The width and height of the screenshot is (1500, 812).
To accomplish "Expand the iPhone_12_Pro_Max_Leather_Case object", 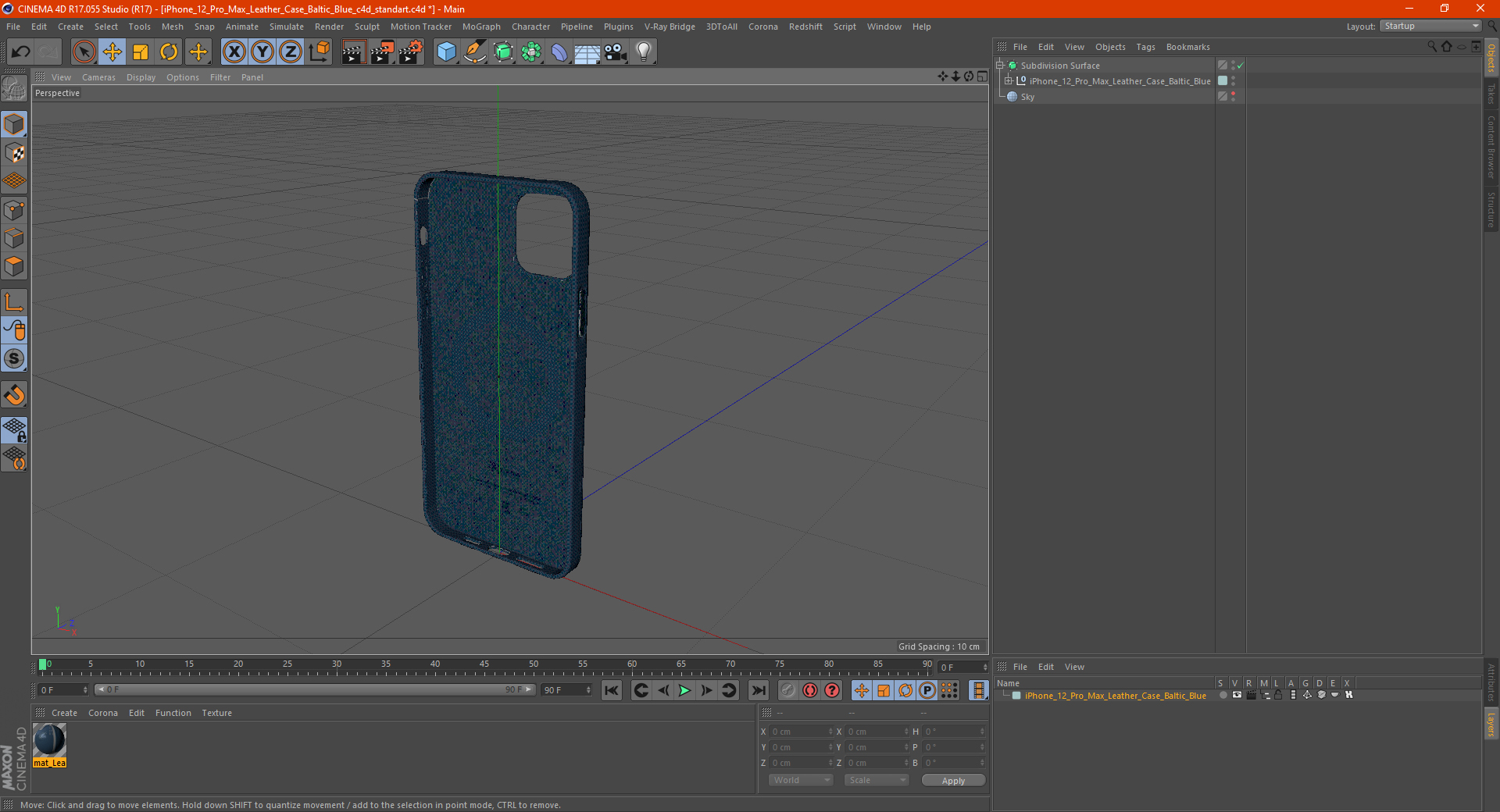I will 1009,81.
